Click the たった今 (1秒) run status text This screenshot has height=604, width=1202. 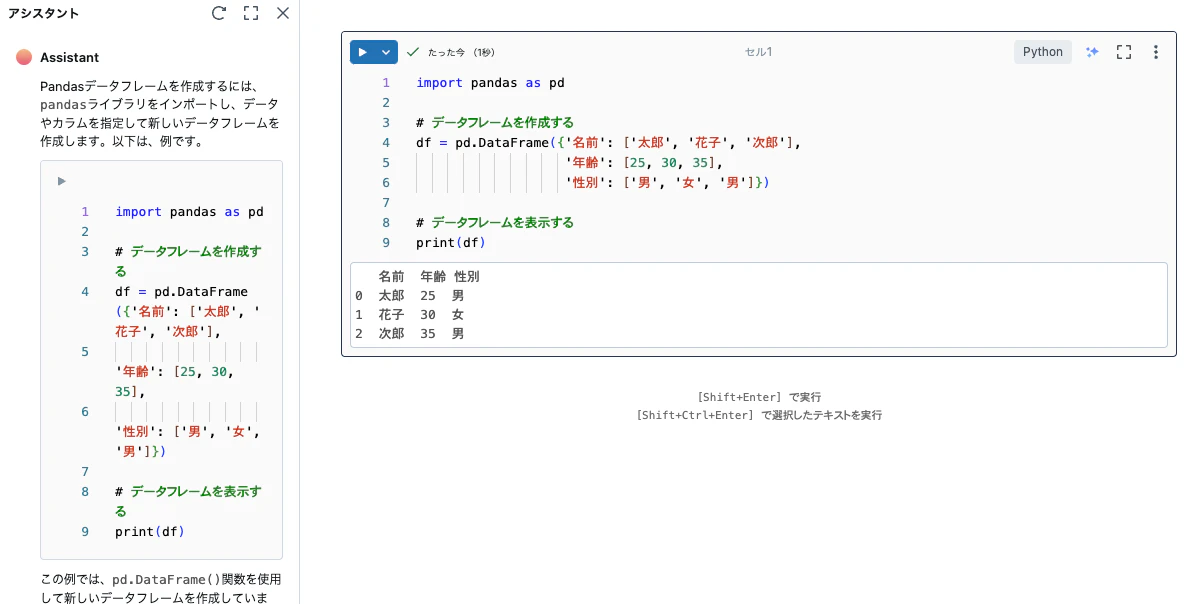click(x=461, y=52)
